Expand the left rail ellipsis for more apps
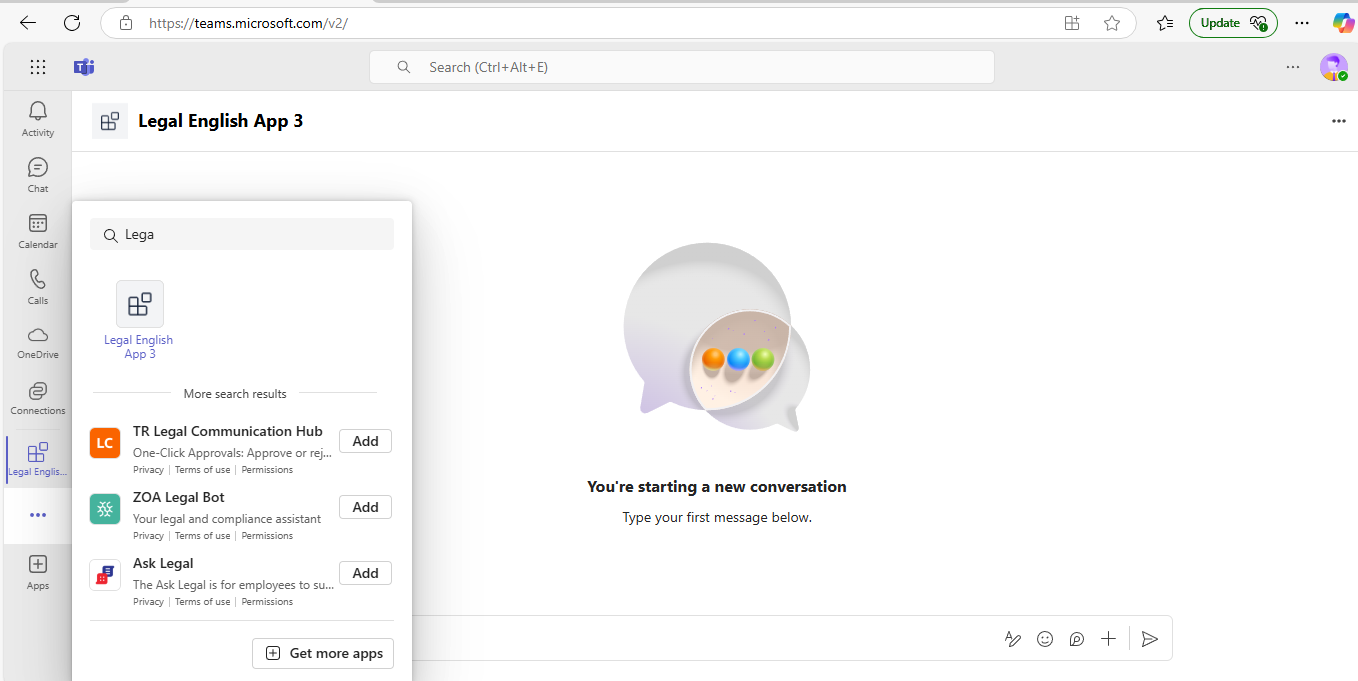Screen dimensions: 1358x681 37,514
